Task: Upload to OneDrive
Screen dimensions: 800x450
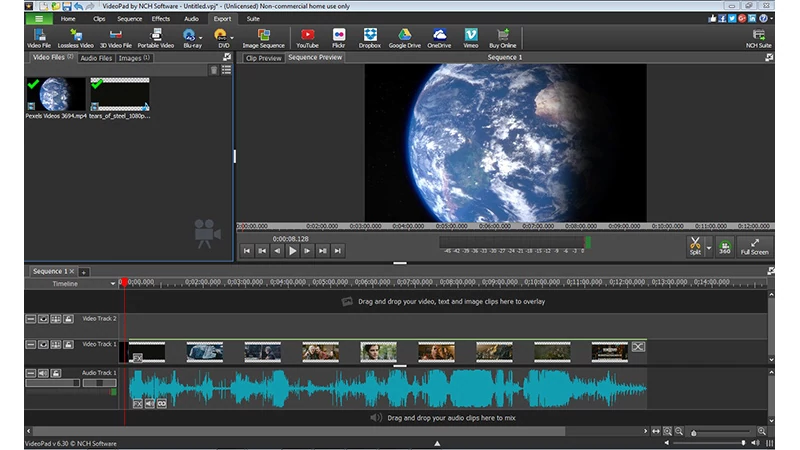Action: (439, 38)
